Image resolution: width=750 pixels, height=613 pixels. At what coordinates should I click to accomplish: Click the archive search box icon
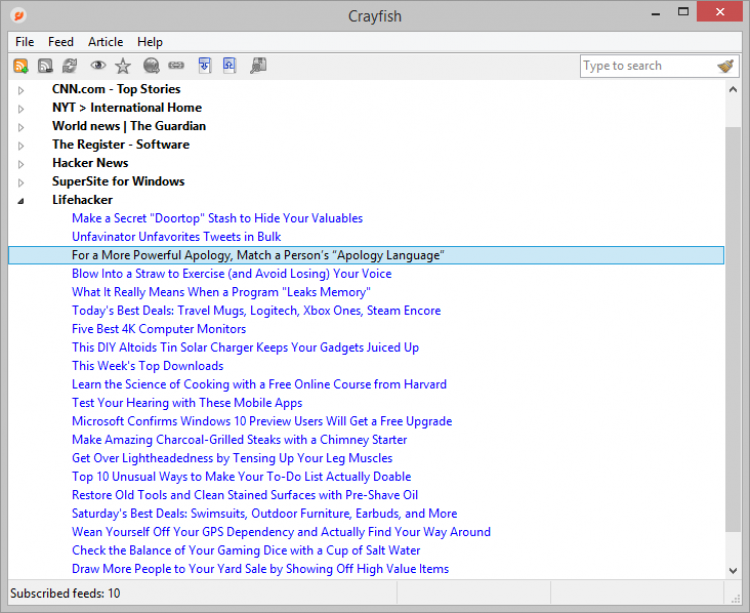pyautogui.click(x=258, y=66)
